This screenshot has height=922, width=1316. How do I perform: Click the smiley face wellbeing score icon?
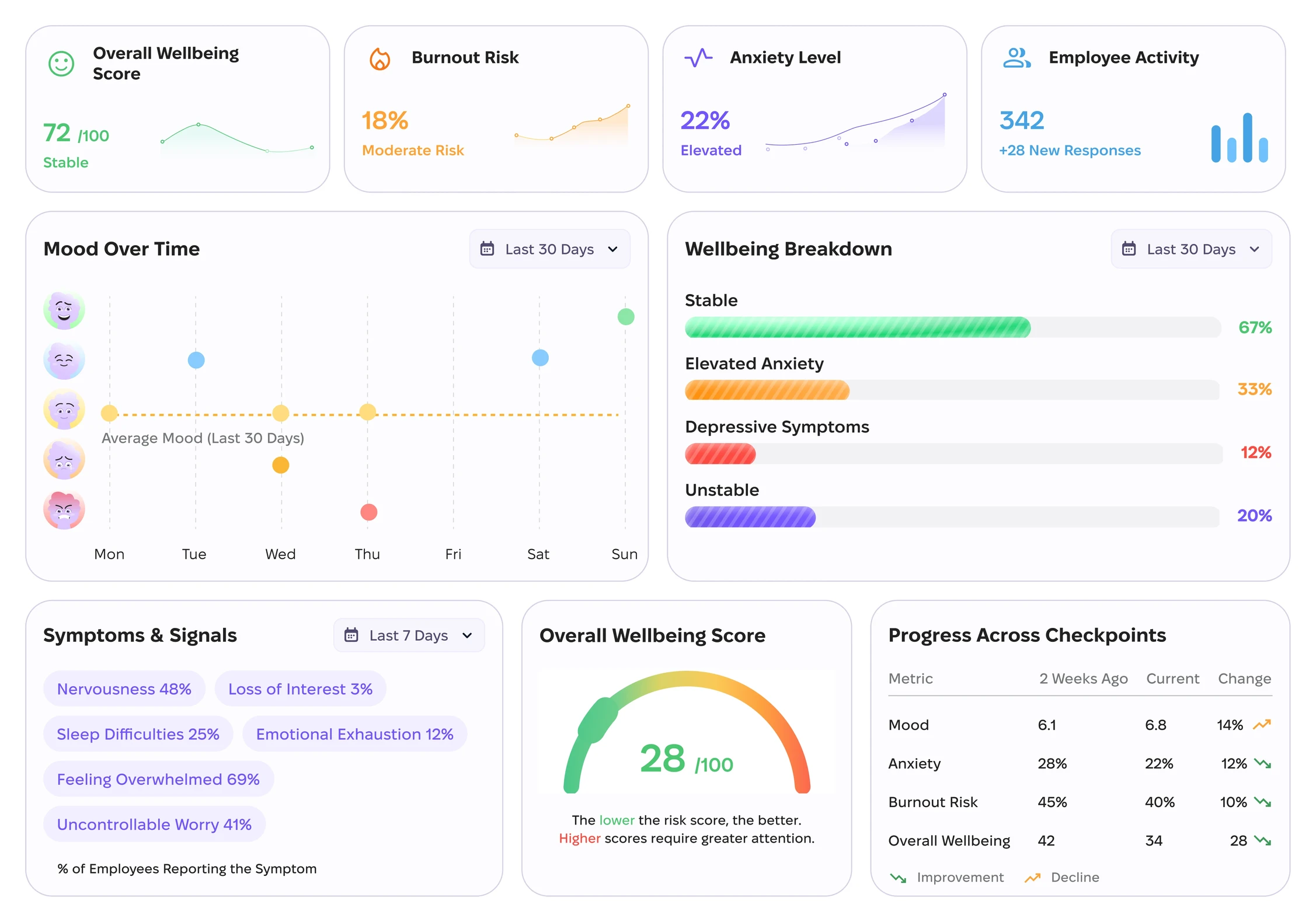61,64
